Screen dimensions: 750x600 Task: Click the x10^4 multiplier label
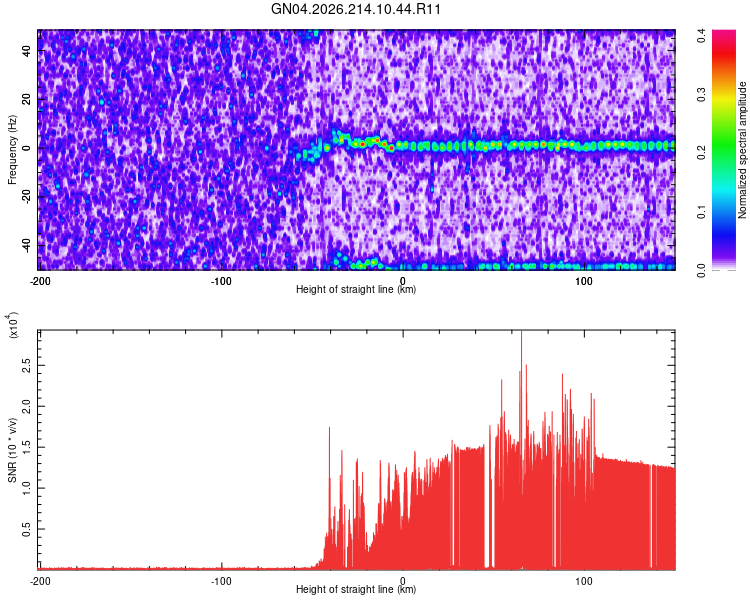tap(13, 325)
